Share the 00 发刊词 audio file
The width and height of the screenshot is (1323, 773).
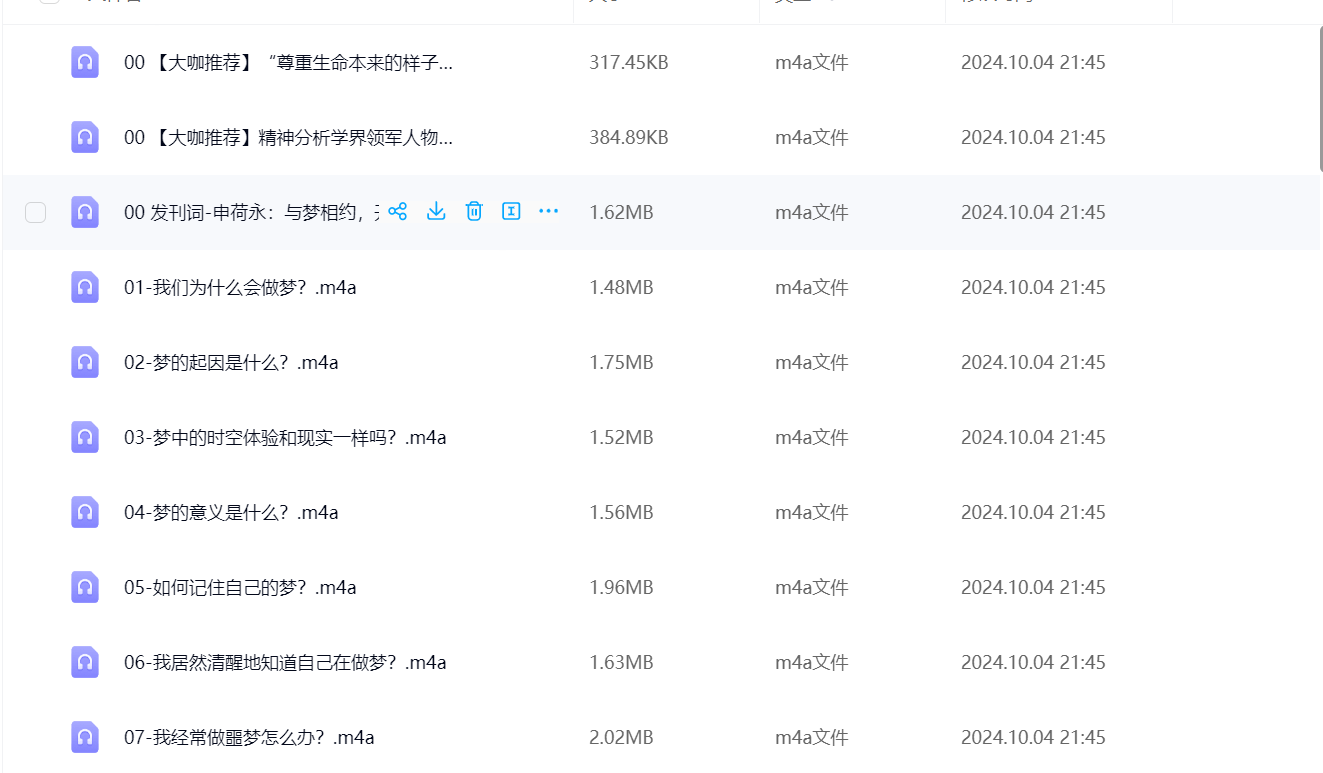click(x=398, y=211)
